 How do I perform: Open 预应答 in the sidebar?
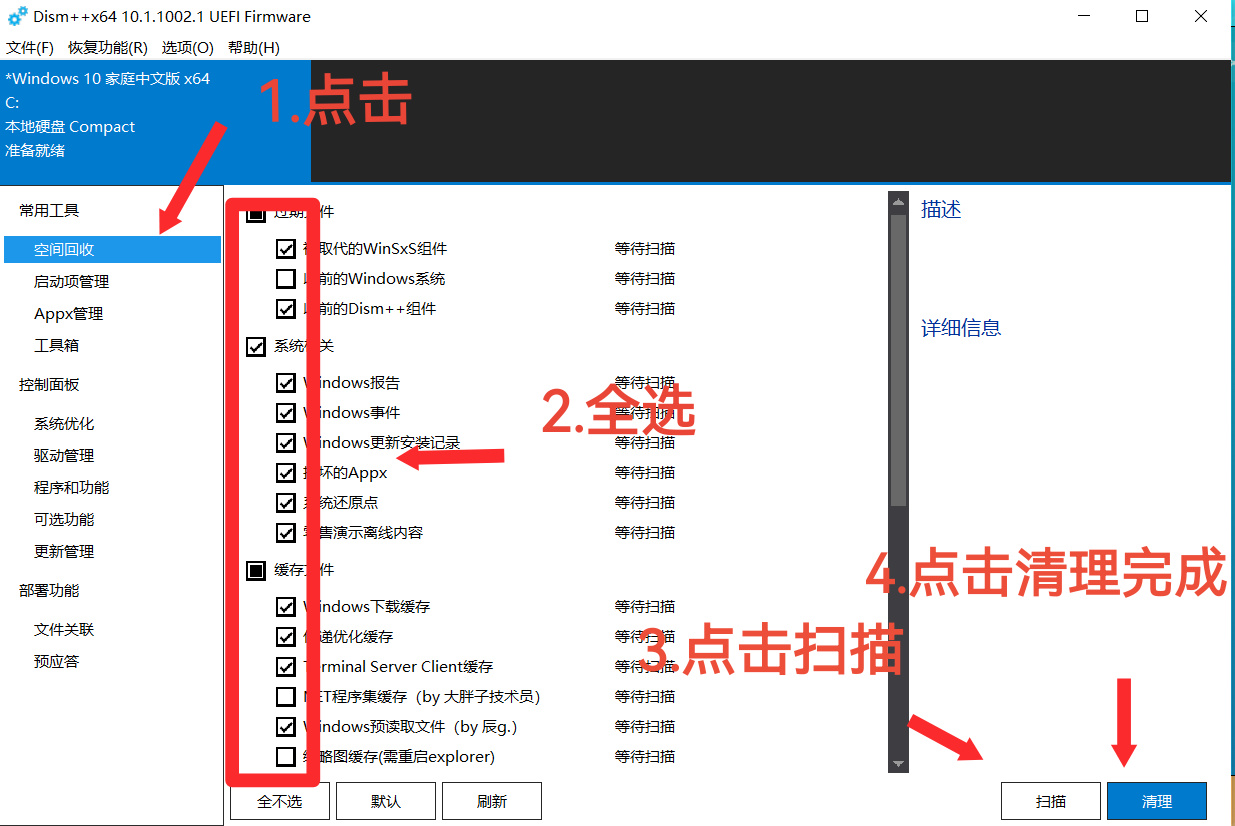click(x=56, y=662)
